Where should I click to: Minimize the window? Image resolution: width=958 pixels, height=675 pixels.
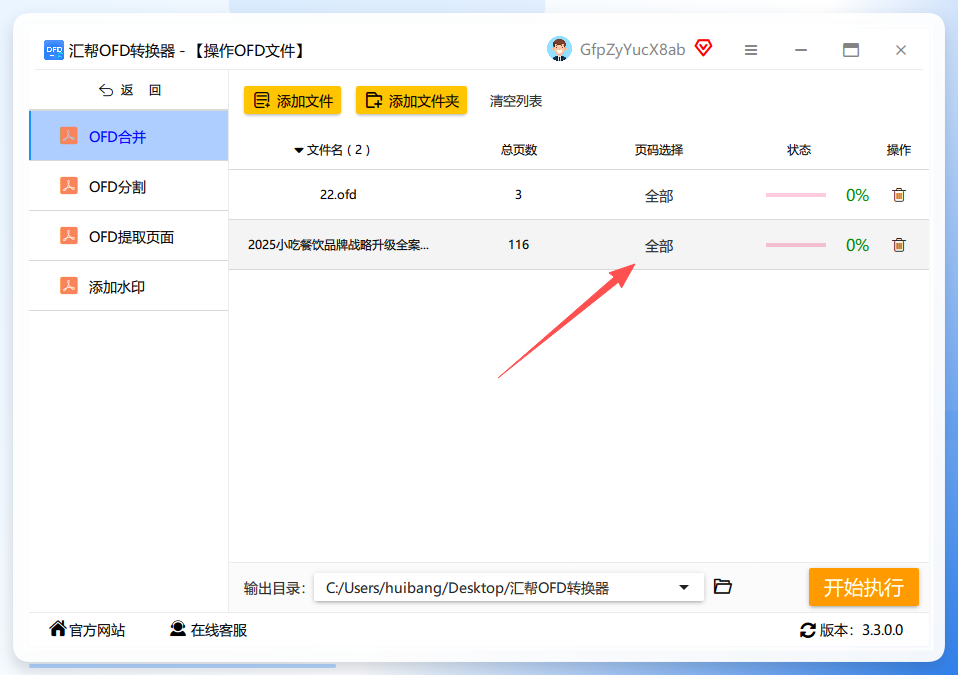801,50
